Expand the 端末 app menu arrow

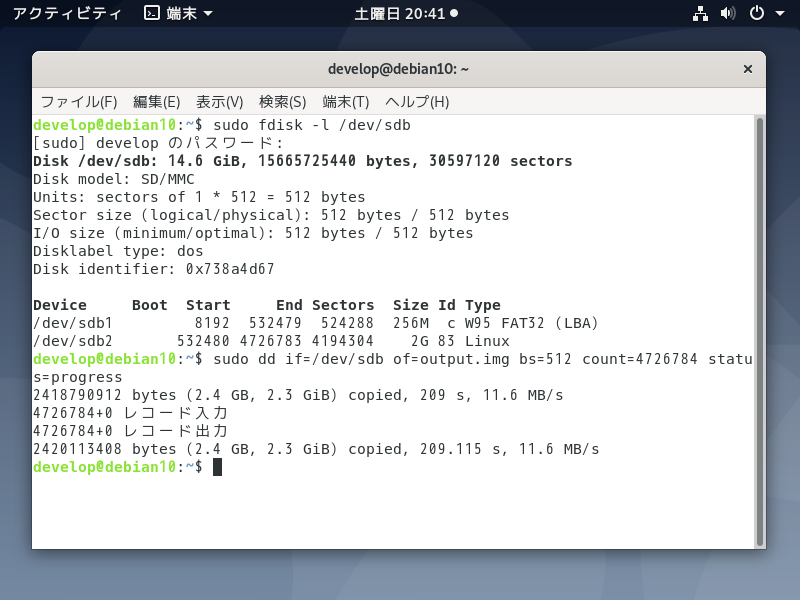click(208, 14)
